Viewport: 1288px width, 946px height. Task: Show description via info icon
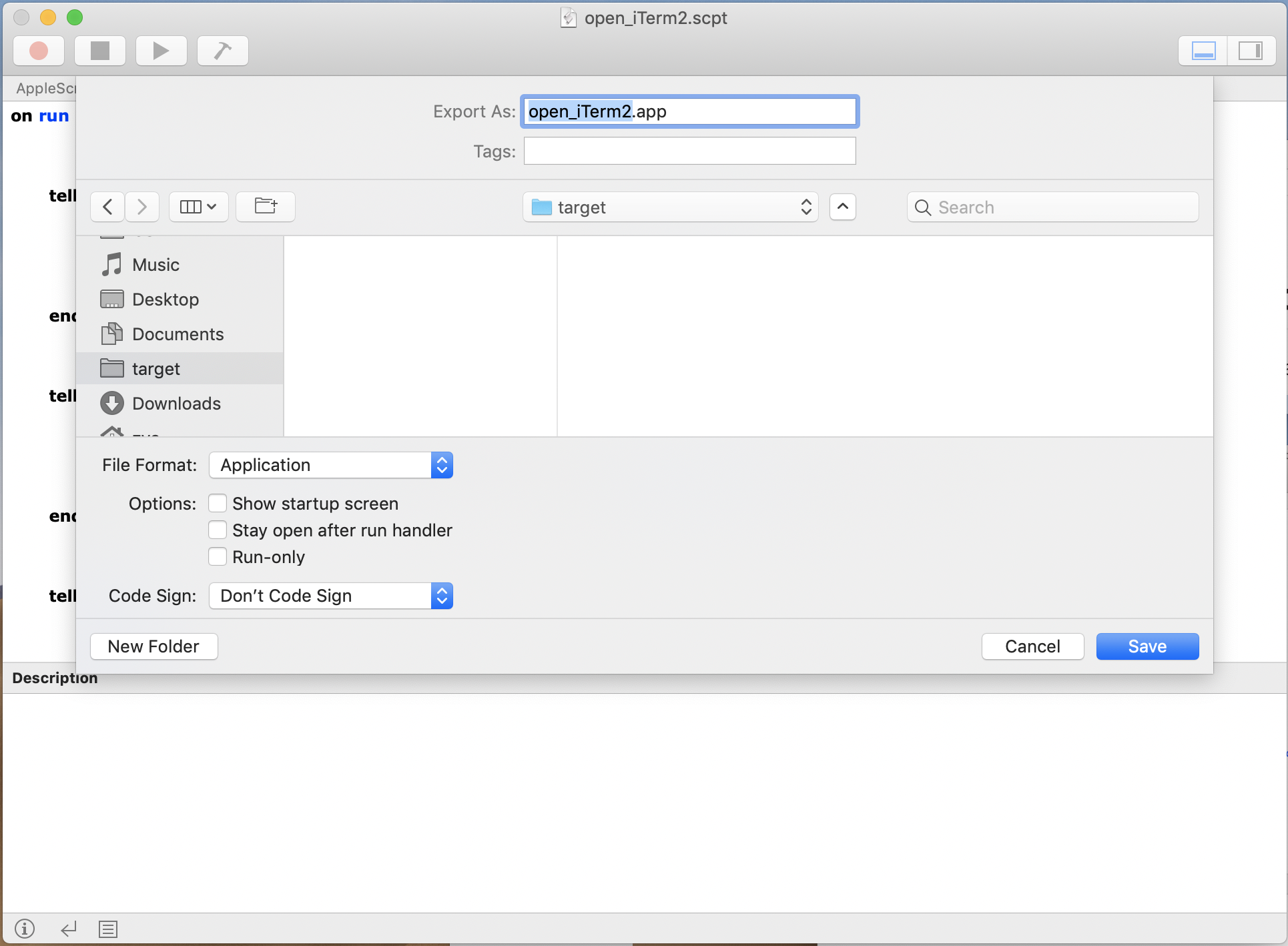coord(25,929)
